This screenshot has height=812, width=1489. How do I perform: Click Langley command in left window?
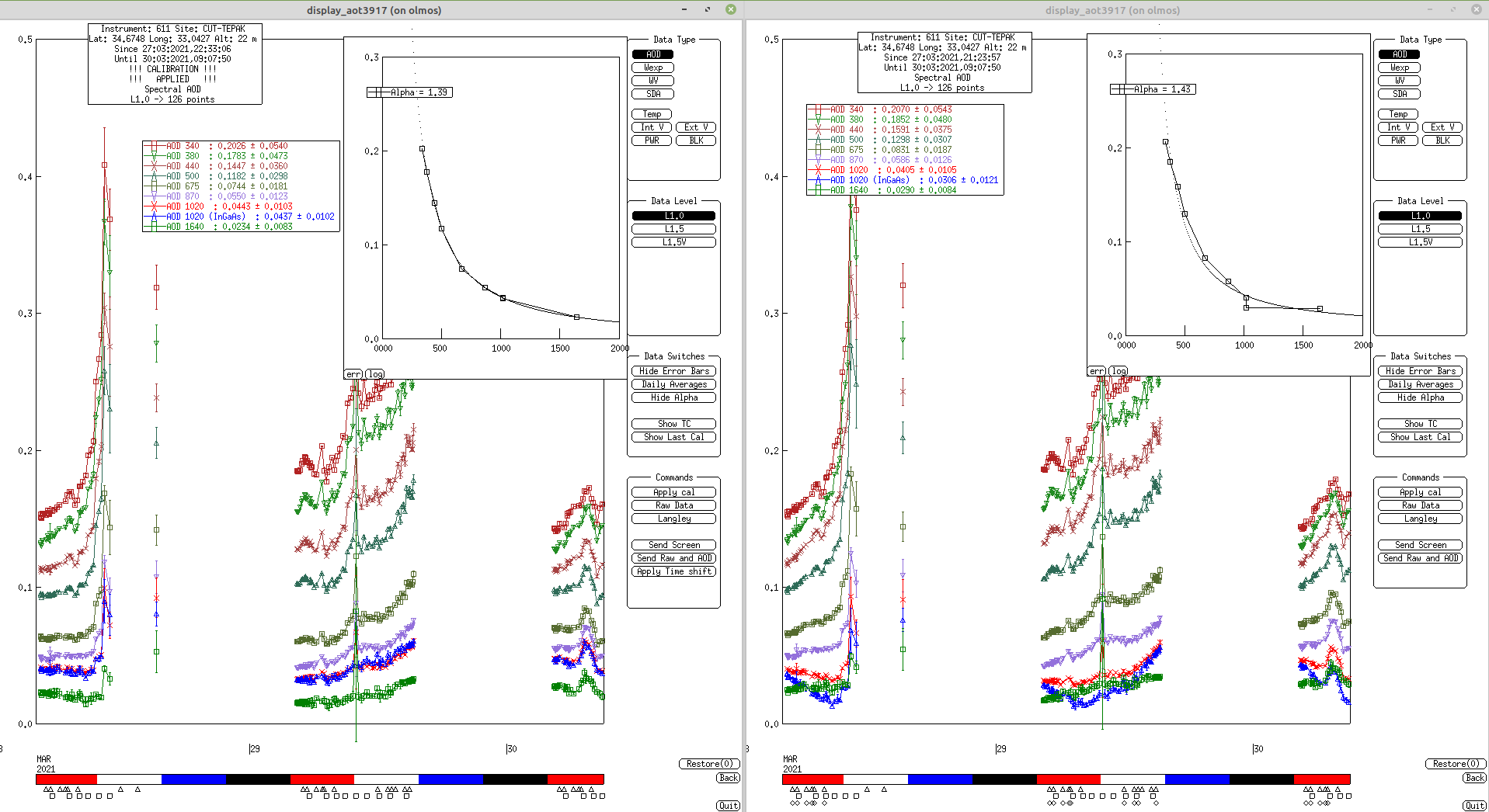point(673,519)
